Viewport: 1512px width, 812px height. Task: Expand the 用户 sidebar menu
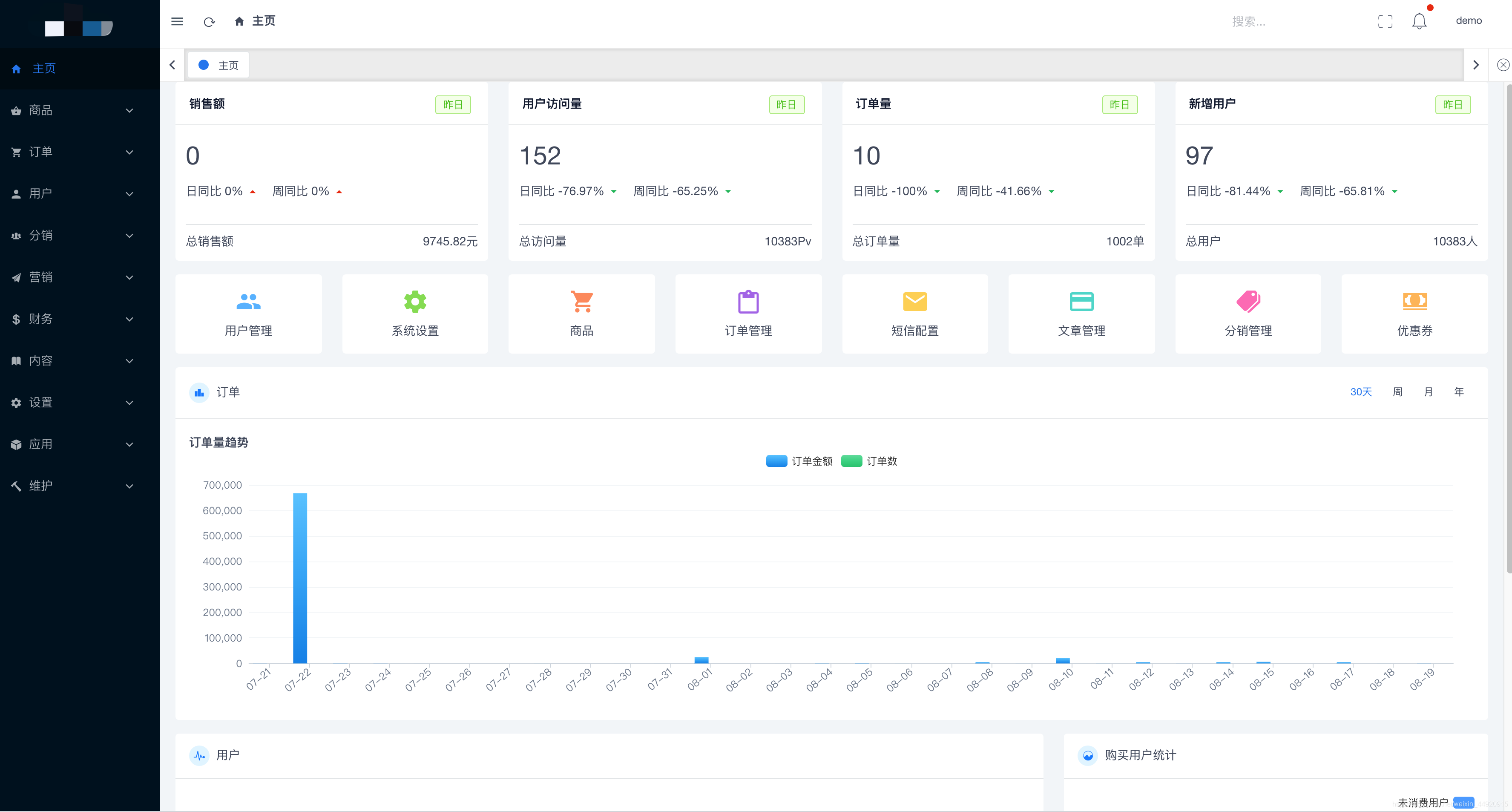(x=80, y=194)
